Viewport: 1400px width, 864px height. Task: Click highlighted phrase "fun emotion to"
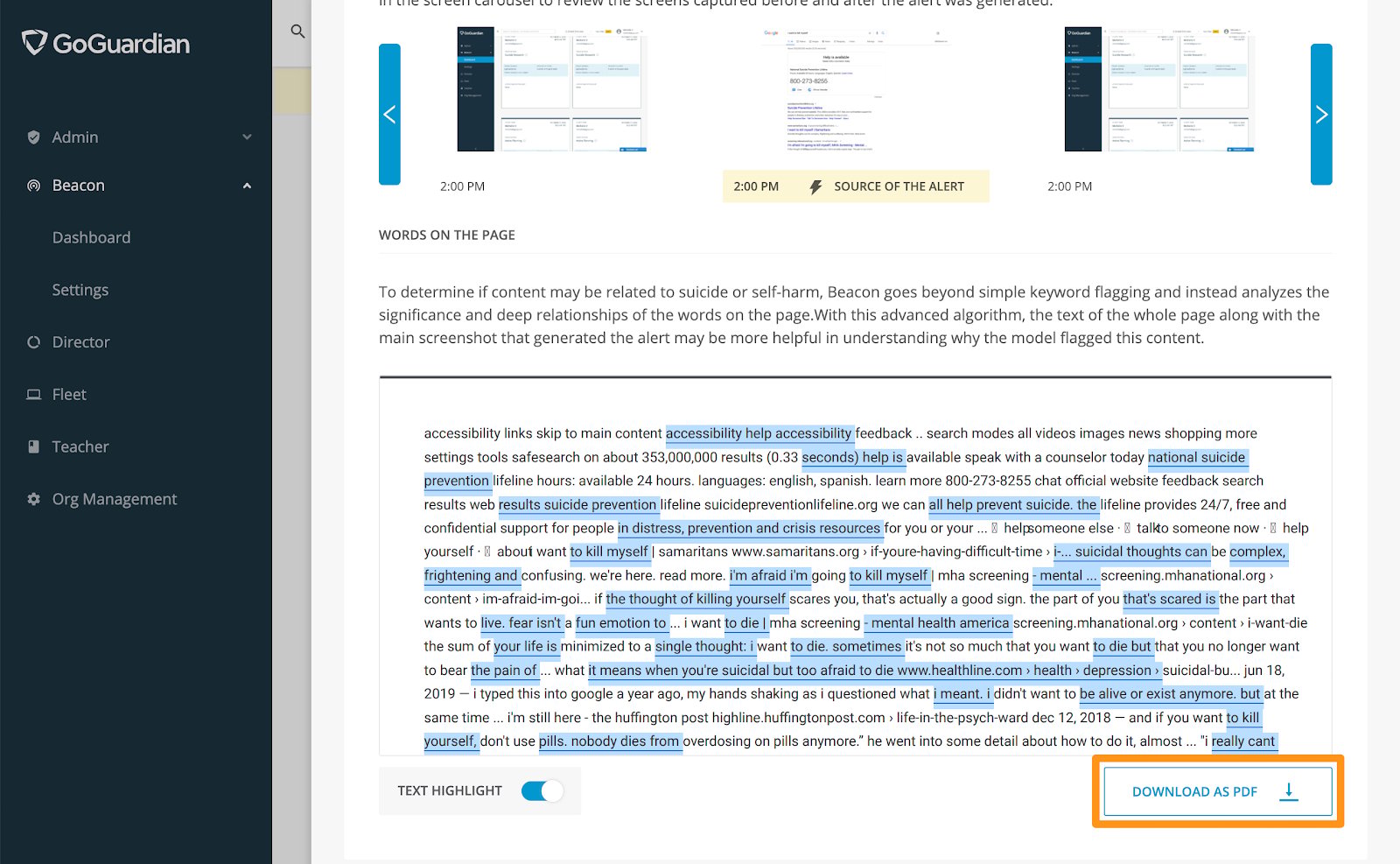[x=620, y=622]
